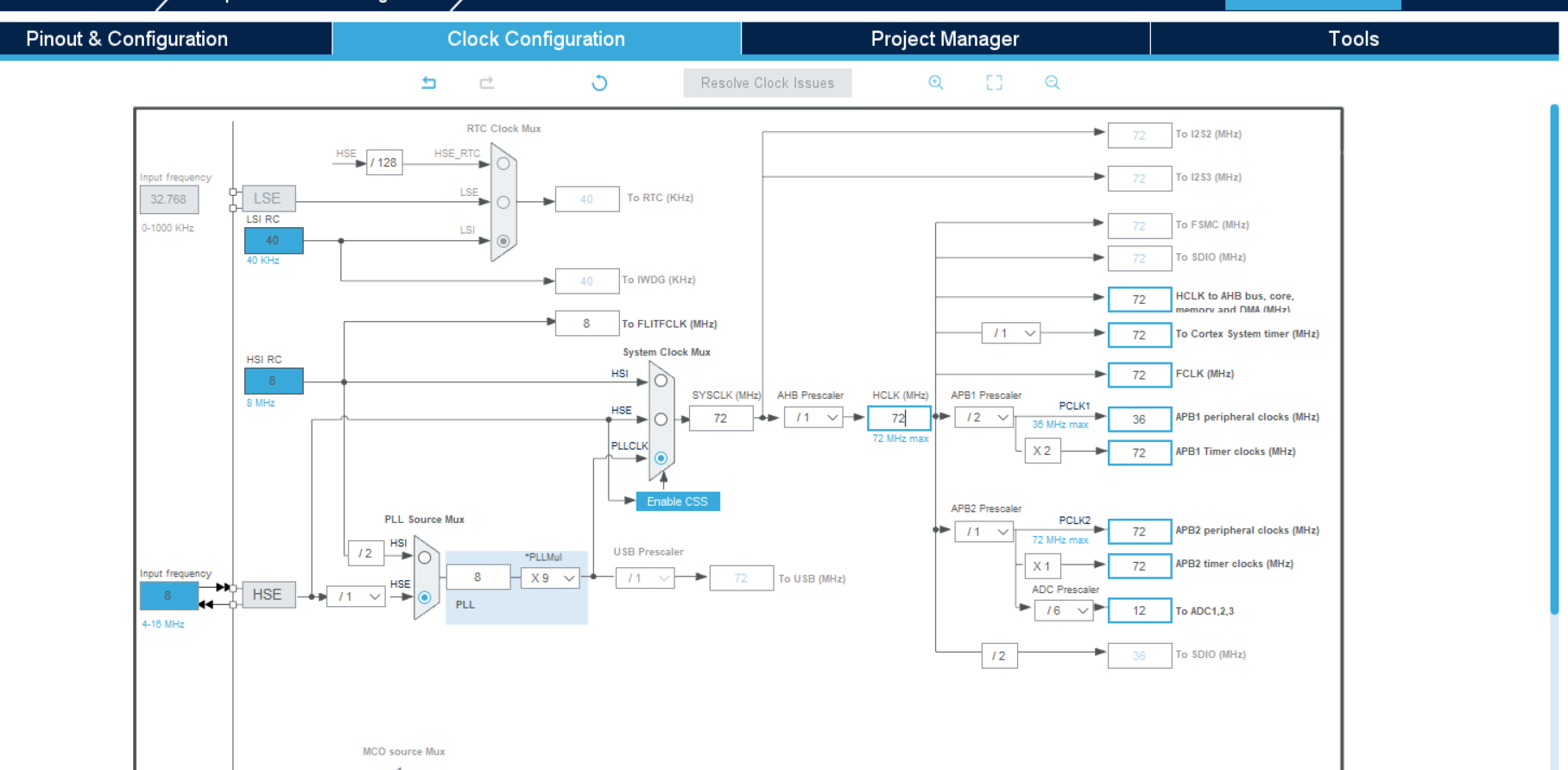Click the To ADC1,2,3 value 12

tap(1140, 610)
